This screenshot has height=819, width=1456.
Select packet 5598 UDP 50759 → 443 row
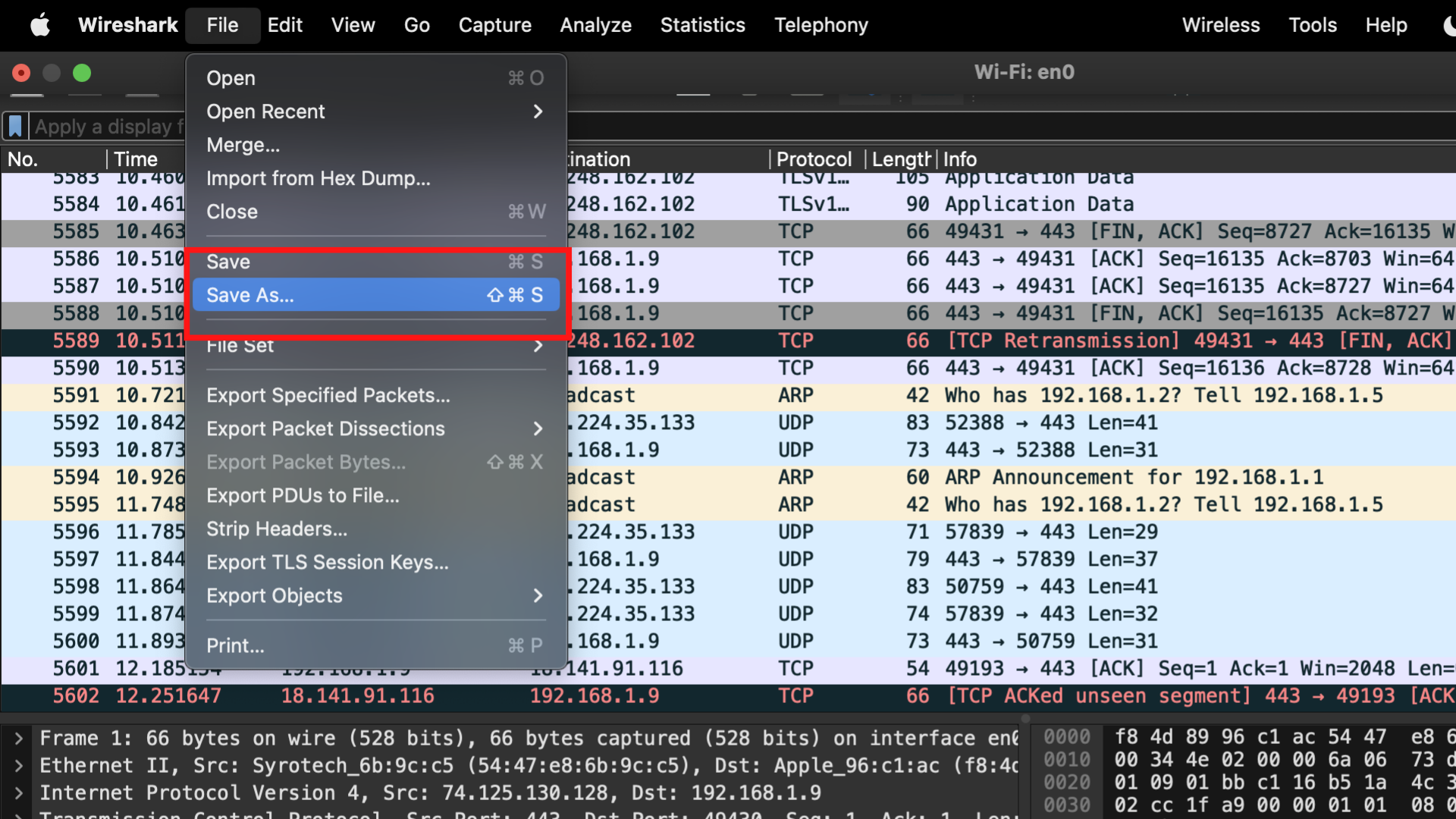[x=1012, y=586]
